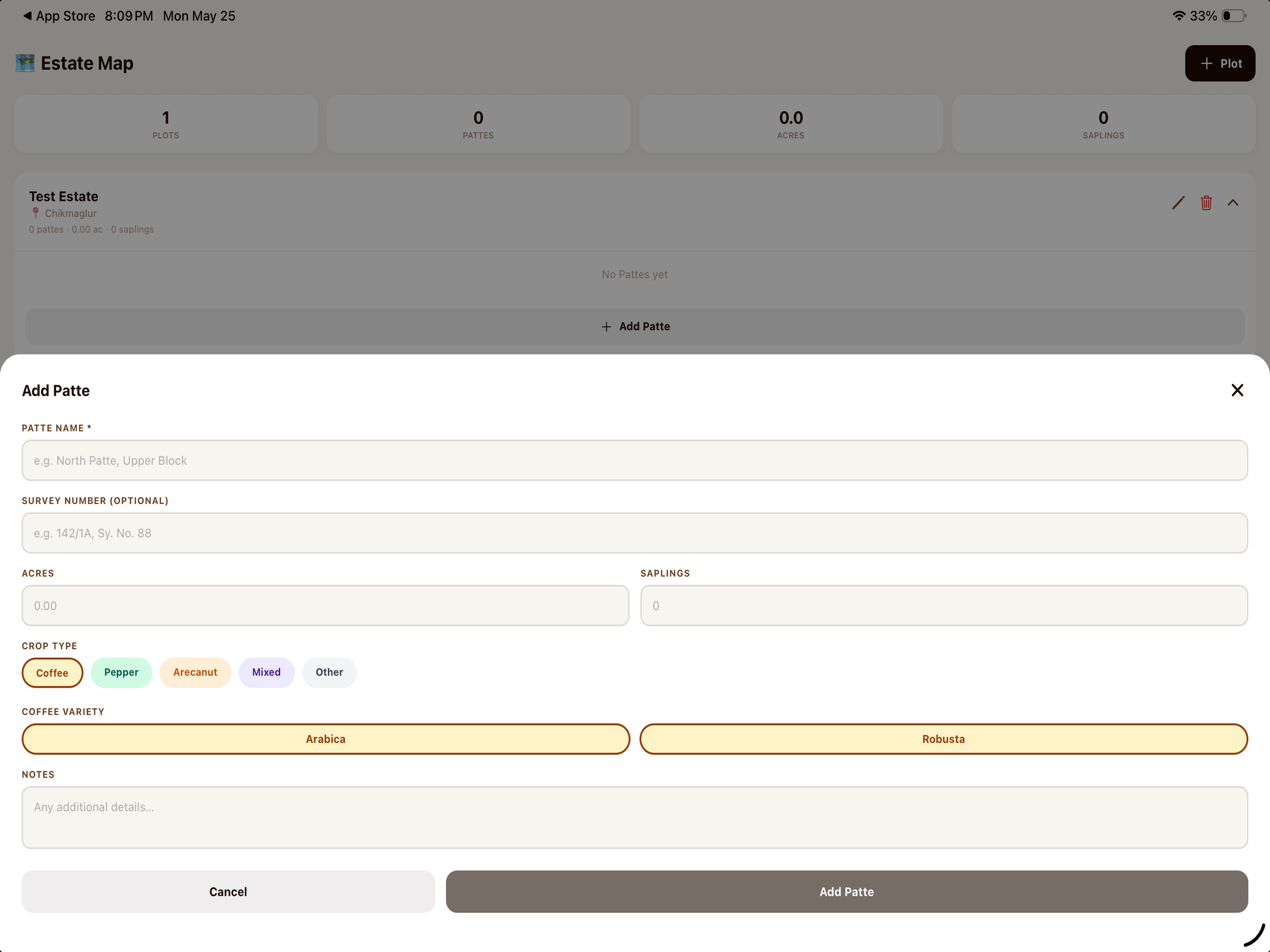
Task: Collapse the Test Estate card chevron
Action: (x=1233, y=202)
